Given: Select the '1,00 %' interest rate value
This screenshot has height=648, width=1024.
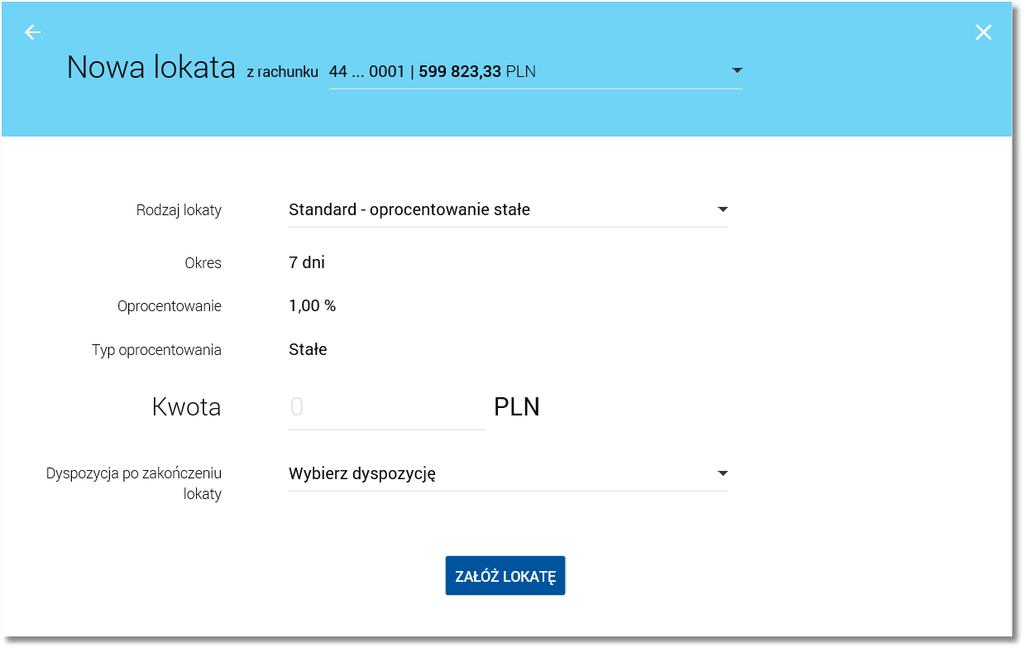Looking at the screenshot, I should 312,306.
